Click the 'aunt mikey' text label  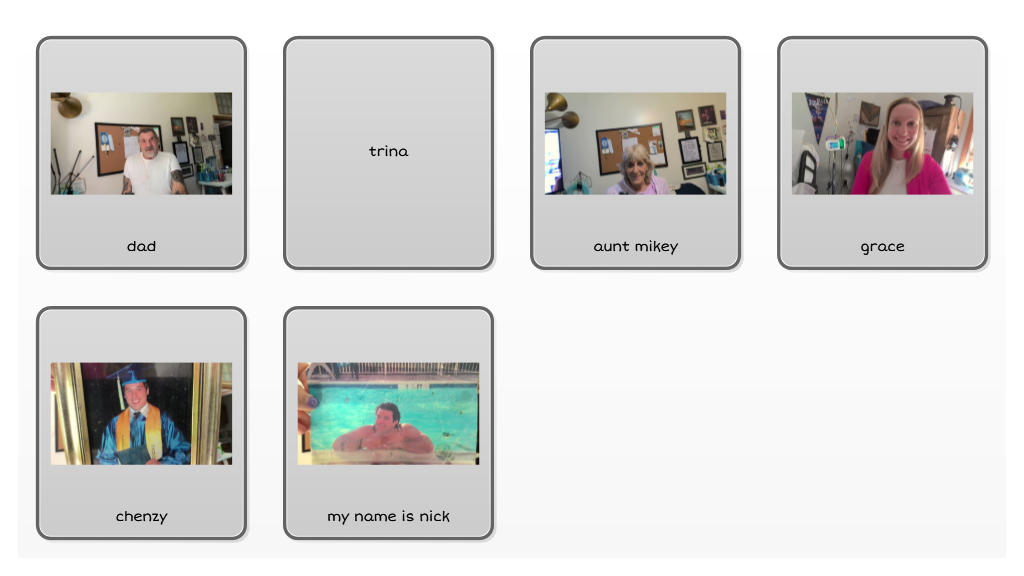click(x=635, y=246)
